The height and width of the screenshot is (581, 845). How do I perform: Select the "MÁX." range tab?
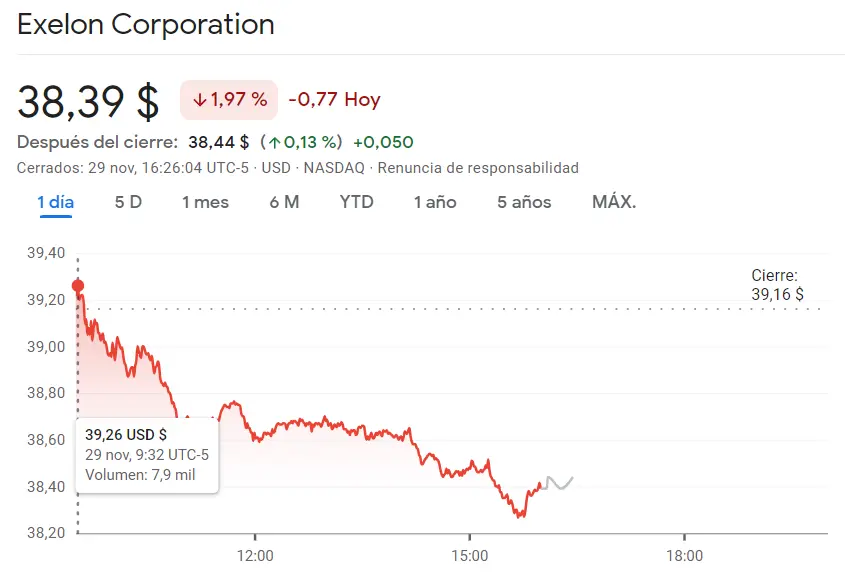click(x=614, y=202)
